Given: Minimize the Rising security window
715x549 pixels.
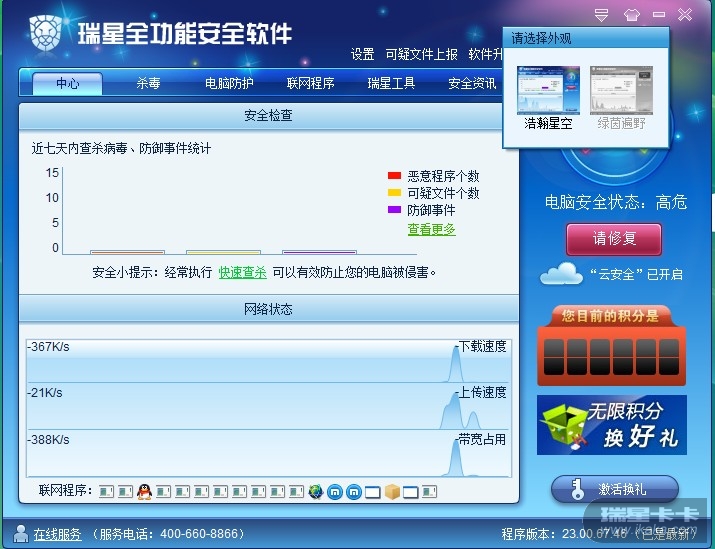Looking at the screenshot, I should [659, 15].
